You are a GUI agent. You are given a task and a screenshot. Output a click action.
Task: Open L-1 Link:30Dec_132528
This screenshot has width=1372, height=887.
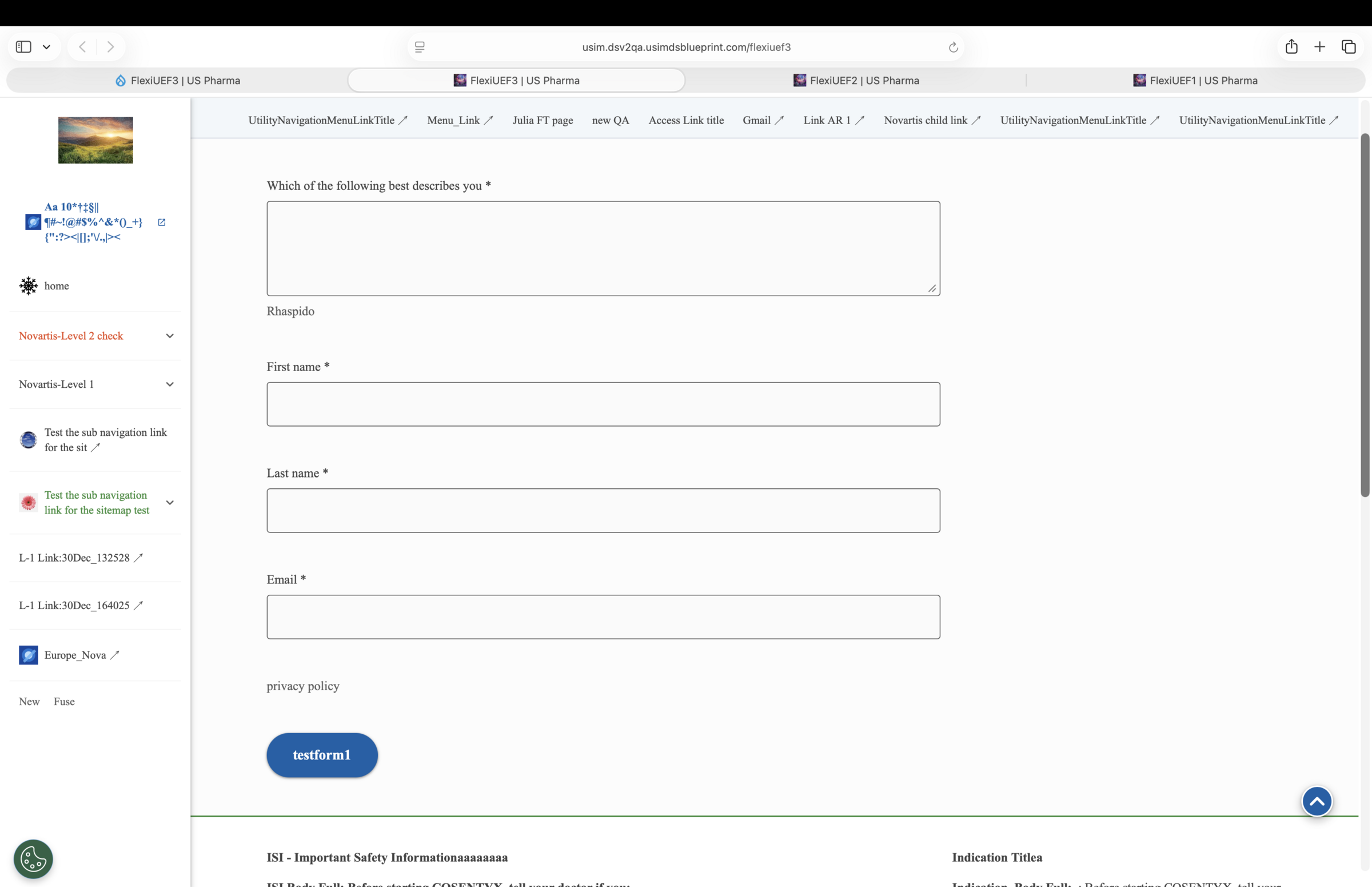[81, 558]
